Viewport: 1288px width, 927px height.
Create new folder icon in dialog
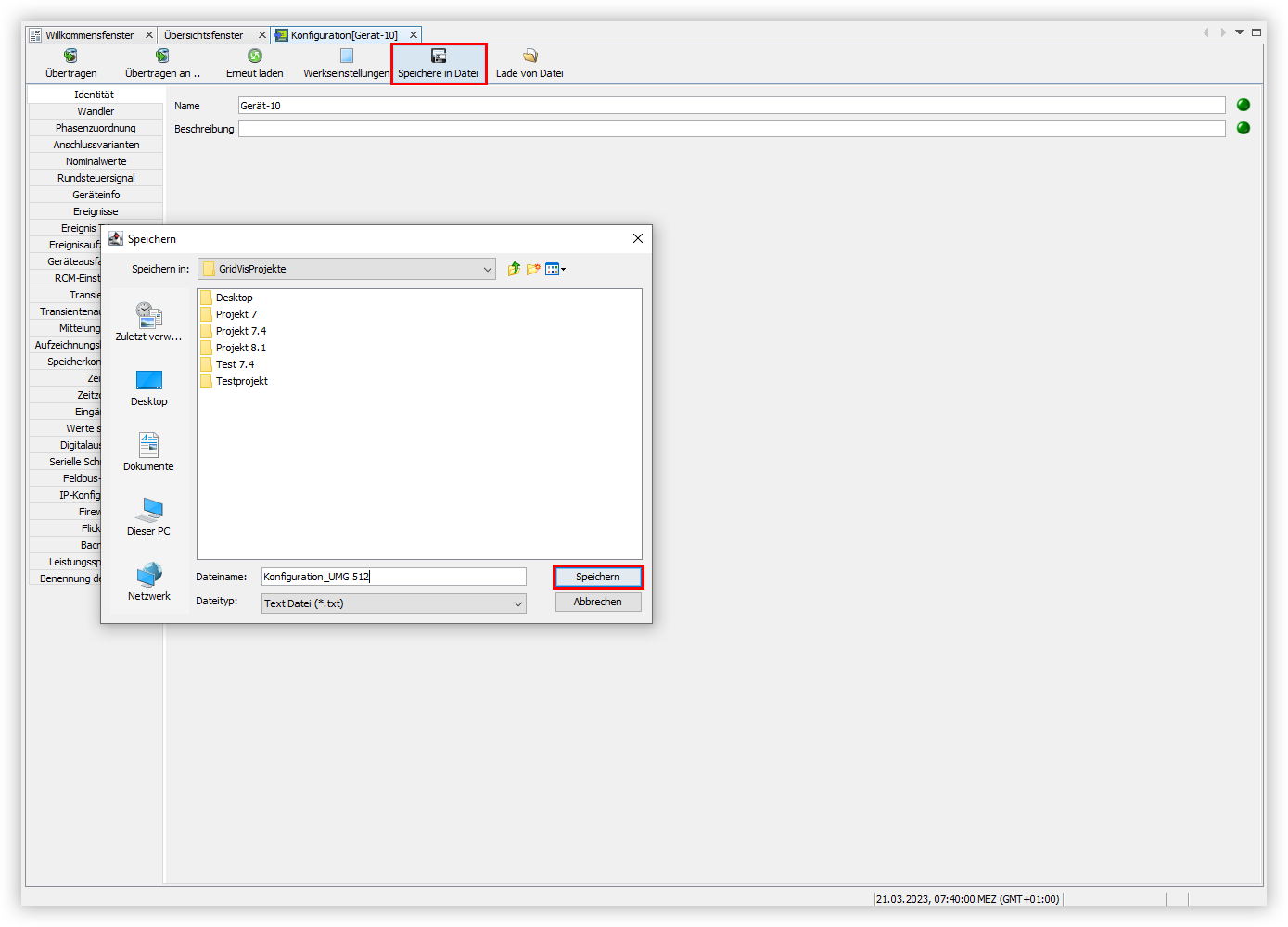click(x=533, y=269)
